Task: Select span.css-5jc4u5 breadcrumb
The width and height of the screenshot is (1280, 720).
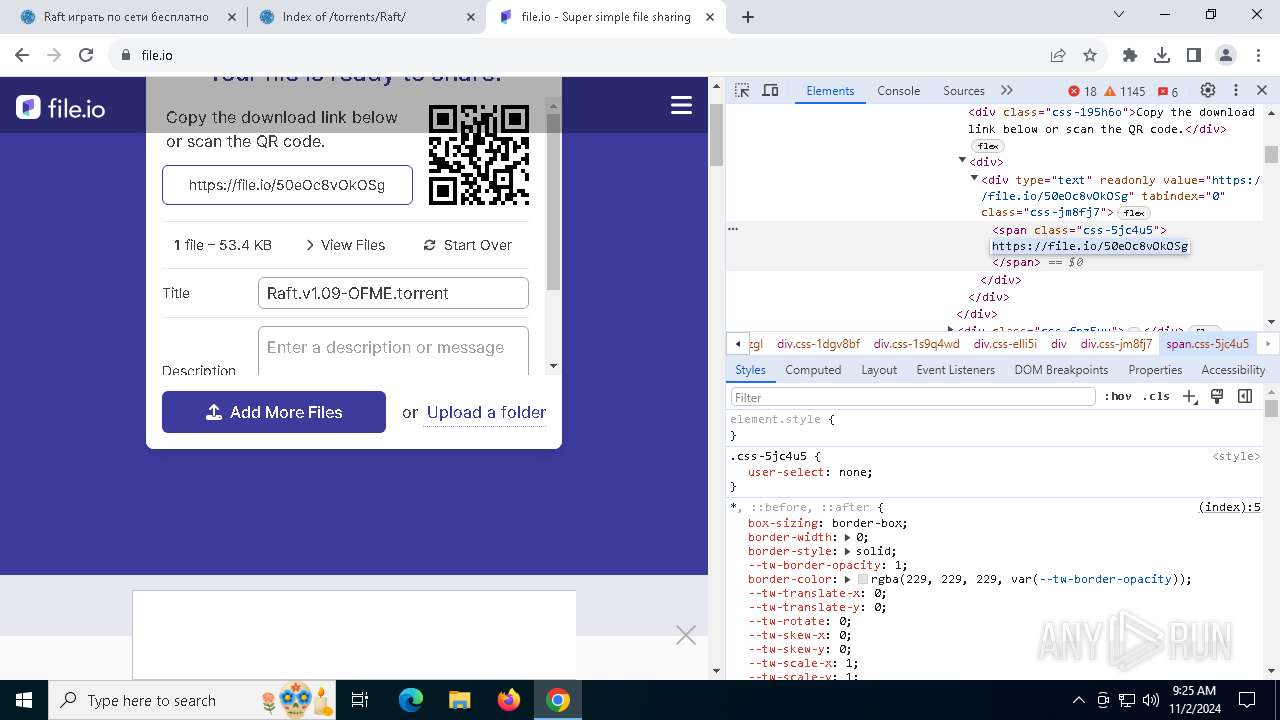Action: (1207, 344)
